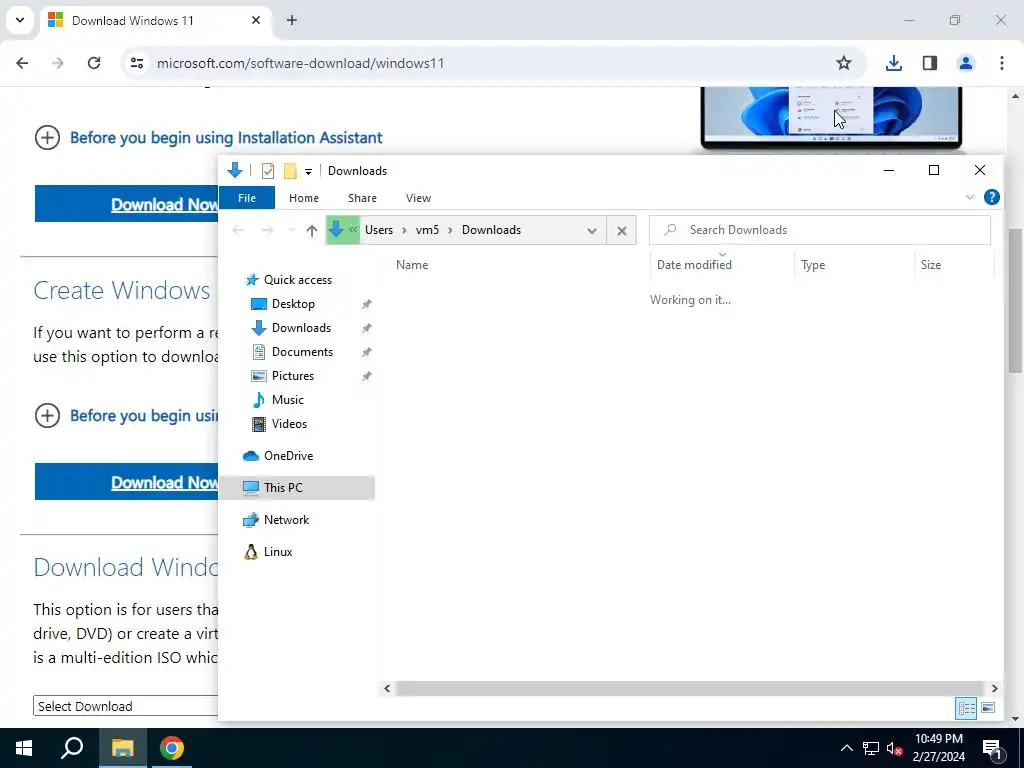Go up one folder level arrow

pyautogui.click(x=312, y=230)
